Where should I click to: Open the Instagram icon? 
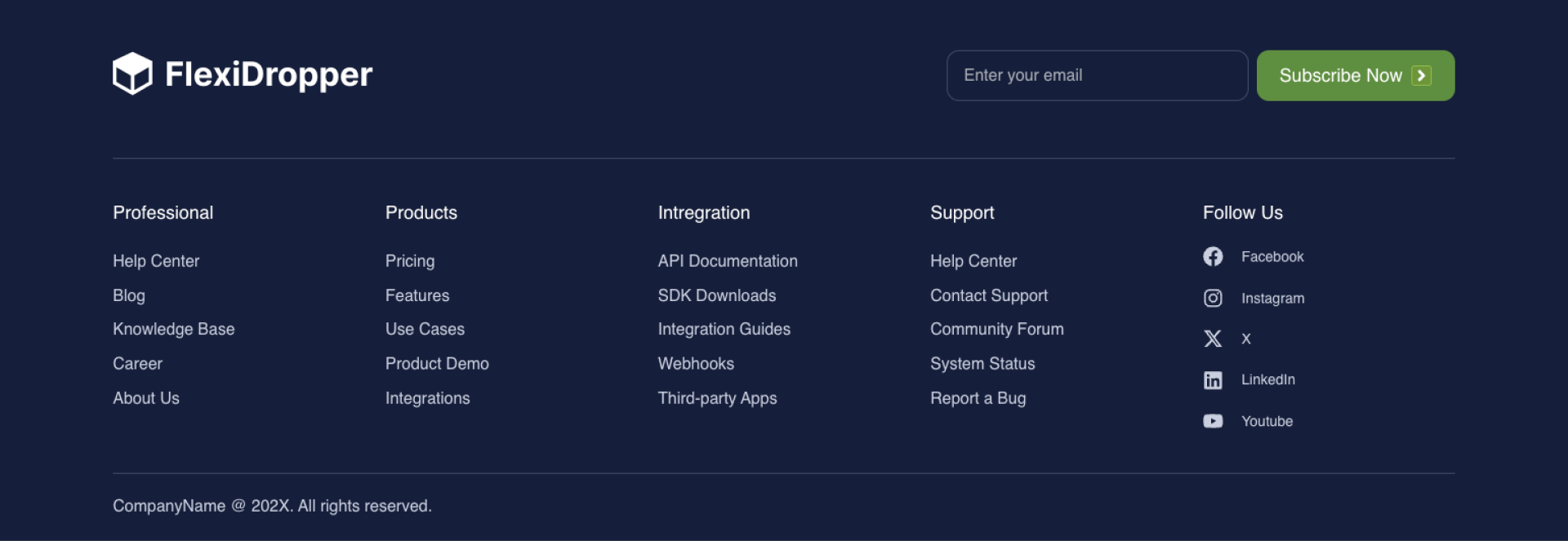pos(1213,298)
